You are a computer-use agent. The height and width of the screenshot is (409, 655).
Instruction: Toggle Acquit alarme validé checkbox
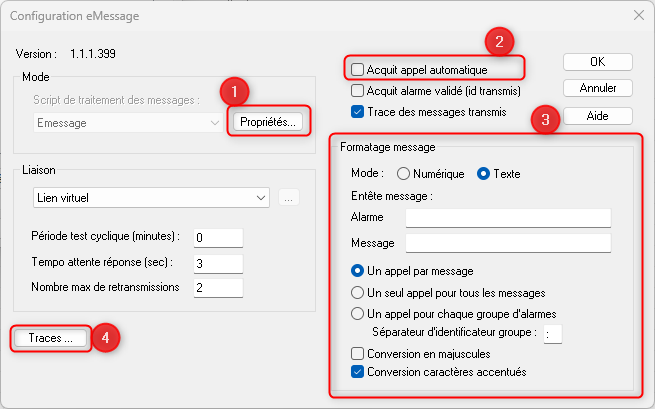(x=358, y=91)
